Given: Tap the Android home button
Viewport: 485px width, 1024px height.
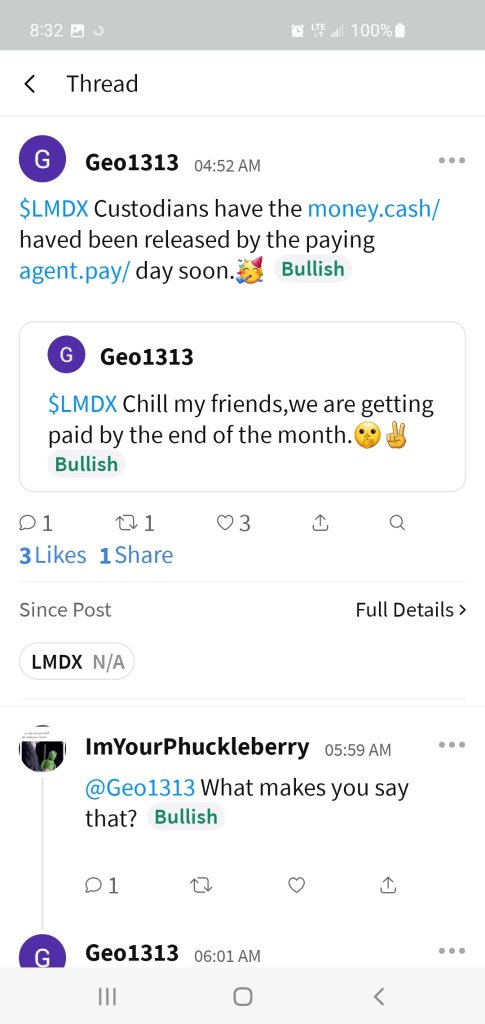Looking at the screenshot, I should click(x=243, y=996).
